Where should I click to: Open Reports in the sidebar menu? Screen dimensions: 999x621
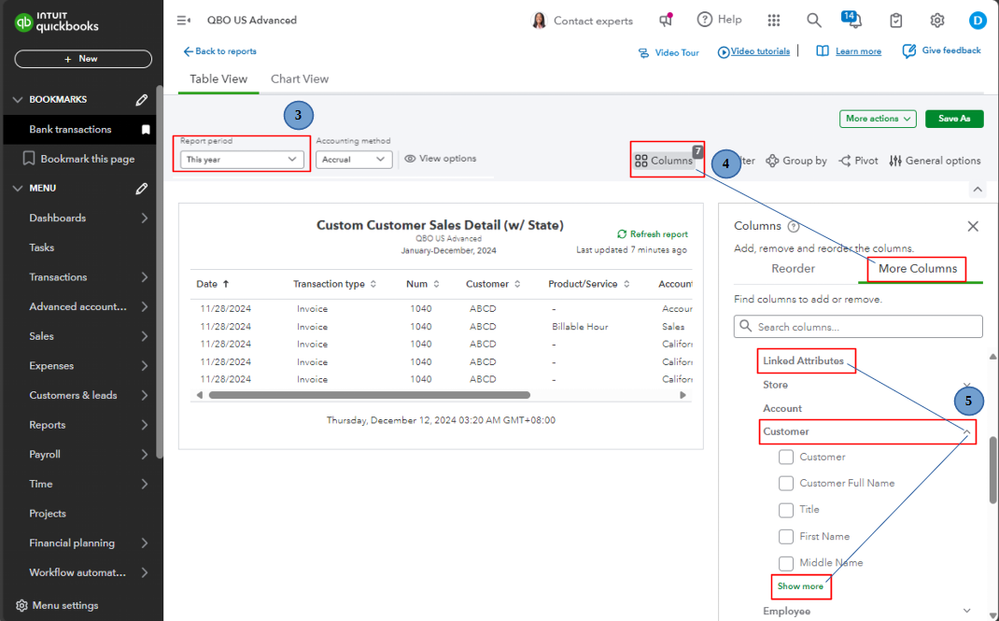(x=47, y=425)
